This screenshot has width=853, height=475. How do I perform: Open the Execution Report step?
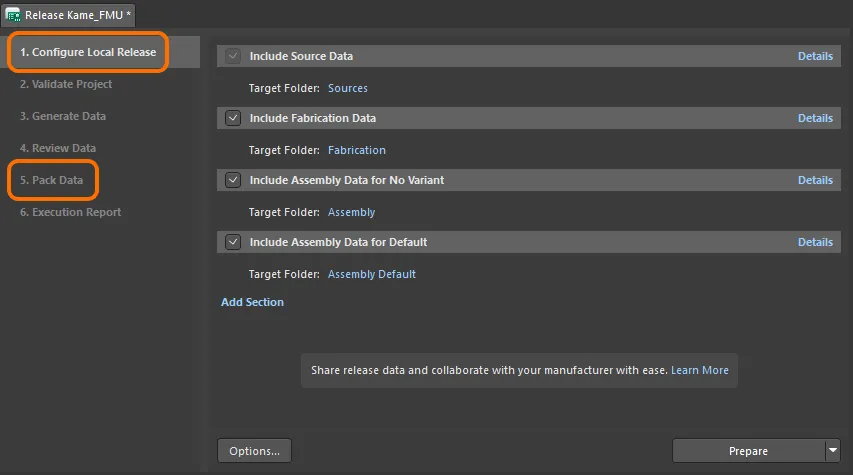coord(71,212)
